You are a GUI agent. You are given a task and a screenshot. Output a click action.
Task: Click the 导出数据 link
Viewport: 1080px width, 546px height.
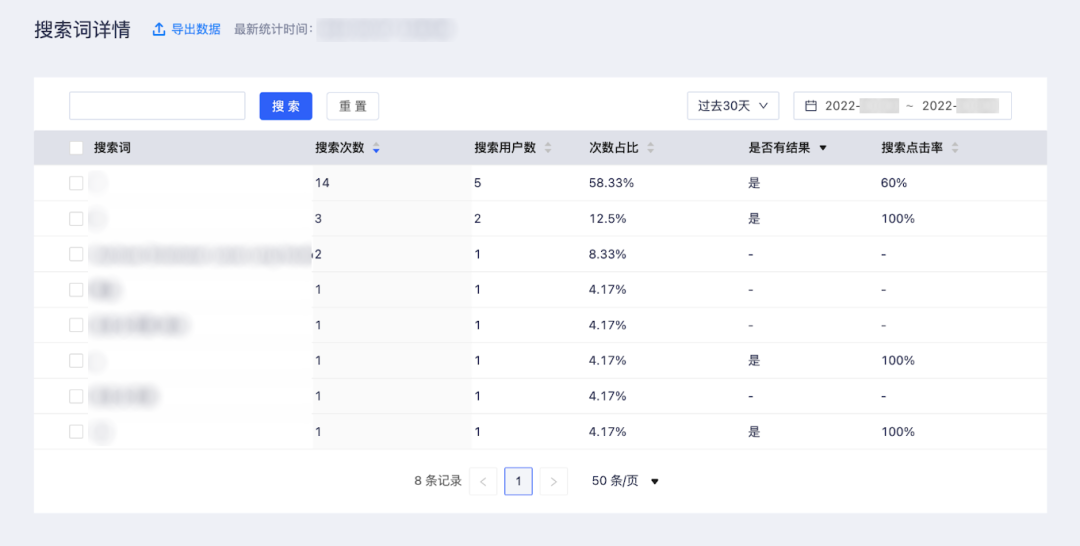[195, 30]
